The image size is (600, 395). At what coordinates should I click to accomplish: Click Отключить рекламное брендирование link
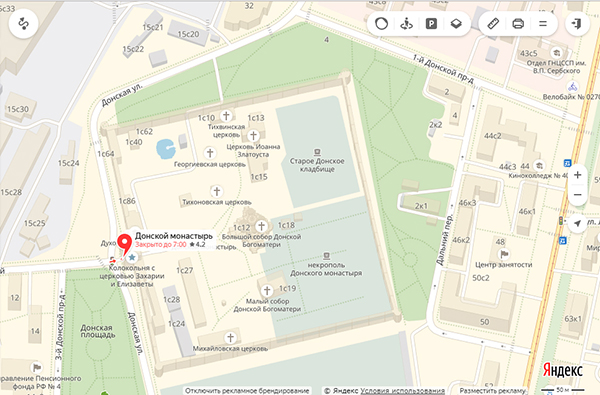pyautogui.click(x=247, y=391)
